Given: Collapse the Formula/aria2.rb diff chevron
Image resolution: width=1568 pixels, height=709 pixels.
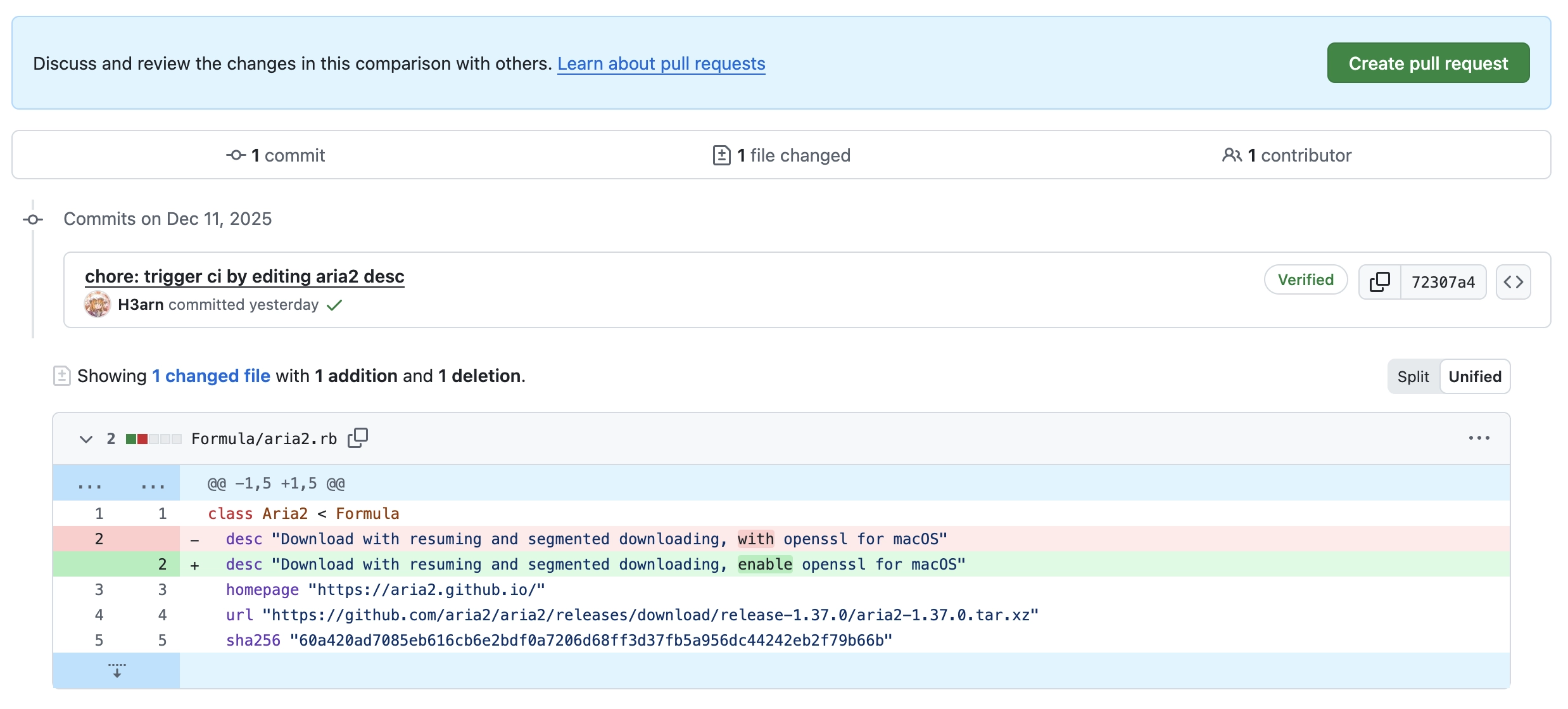Looking at the screenshot, I should pos(86,438).
